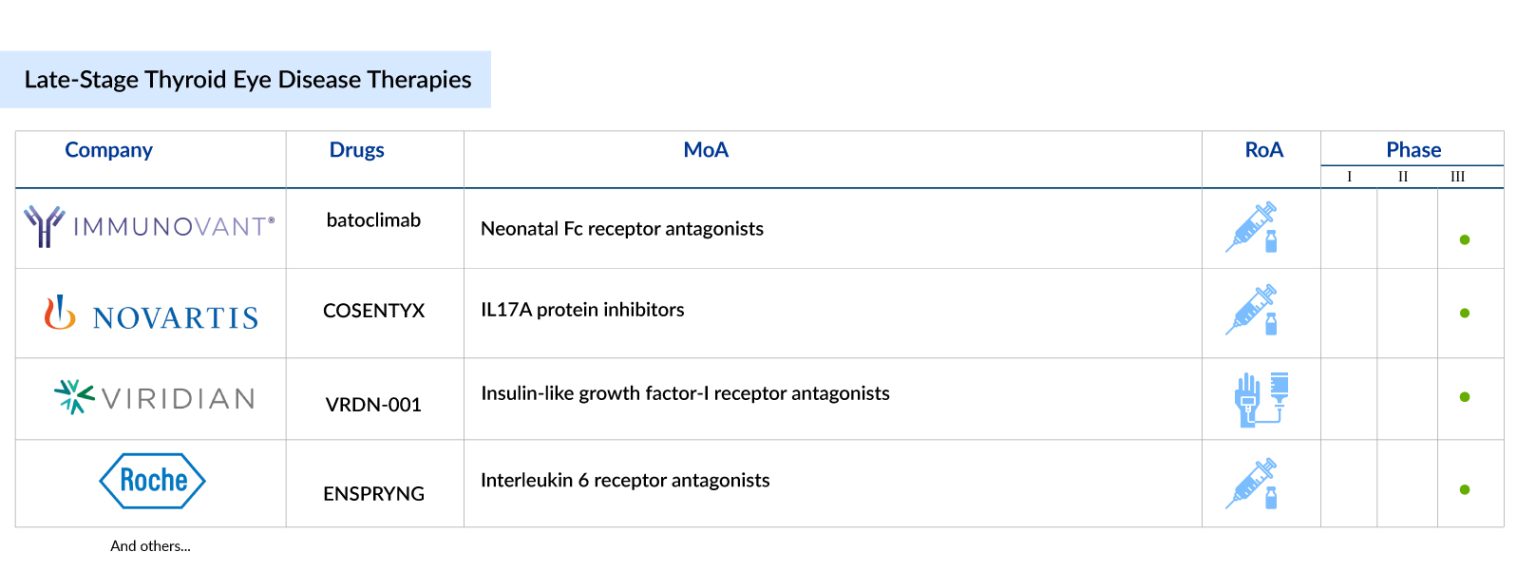Click the green Phase III dot for COSENTYX

pos(1464,313)
